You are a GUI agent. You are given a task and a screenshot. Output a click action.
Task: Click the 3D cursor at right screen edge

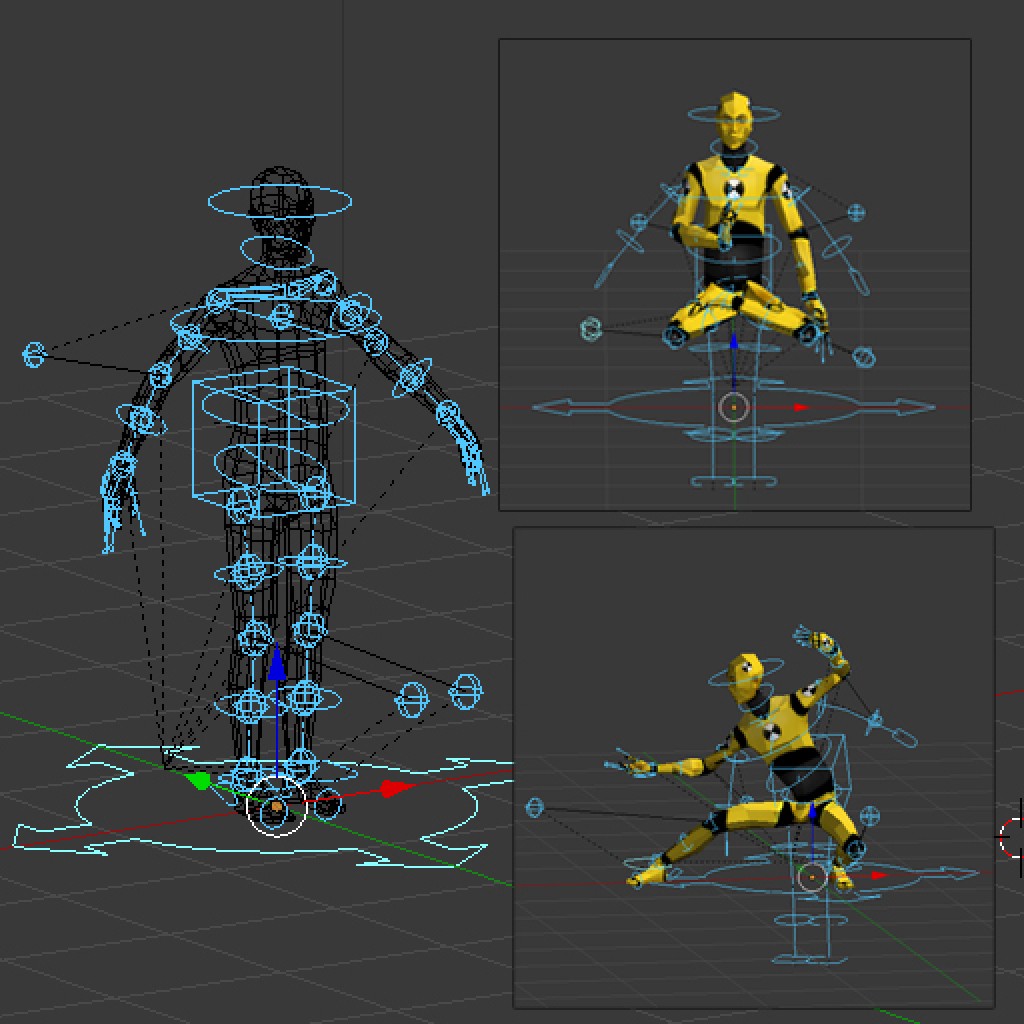click(x=1012, y=836)
